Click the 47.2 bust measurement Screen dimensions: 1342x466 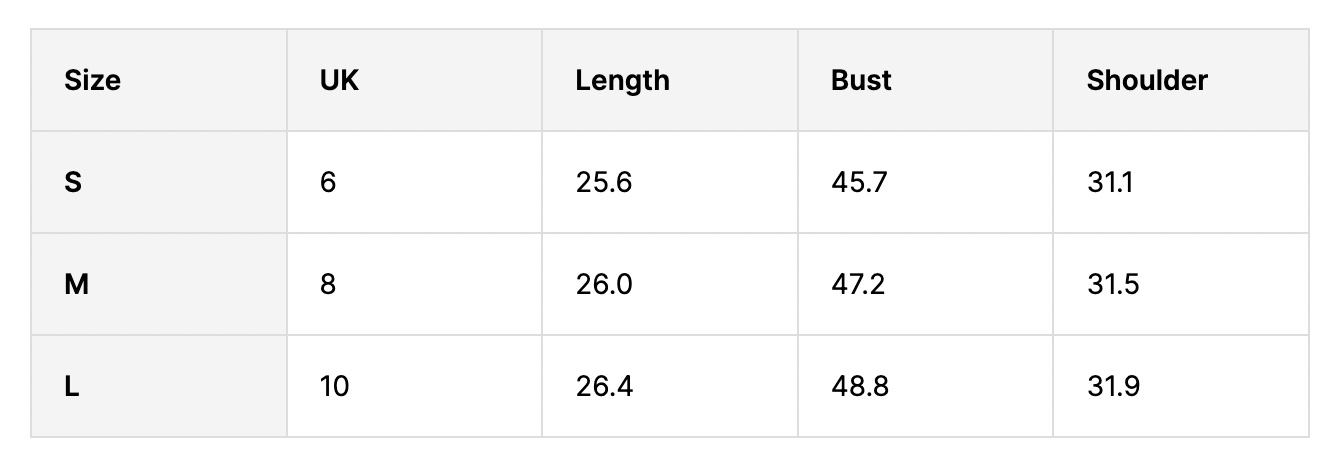tap(859, 285)
